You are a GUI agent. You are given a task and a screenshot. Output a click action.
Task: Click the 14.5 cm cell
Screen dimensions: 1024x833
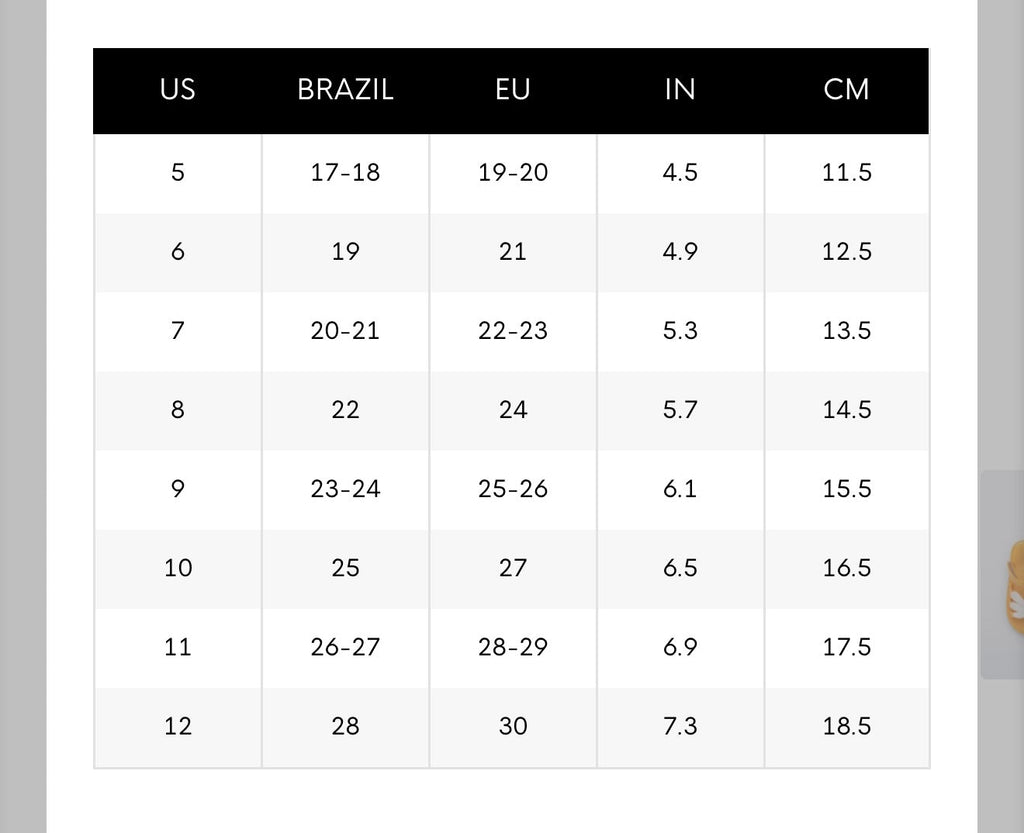coord(846,410)
